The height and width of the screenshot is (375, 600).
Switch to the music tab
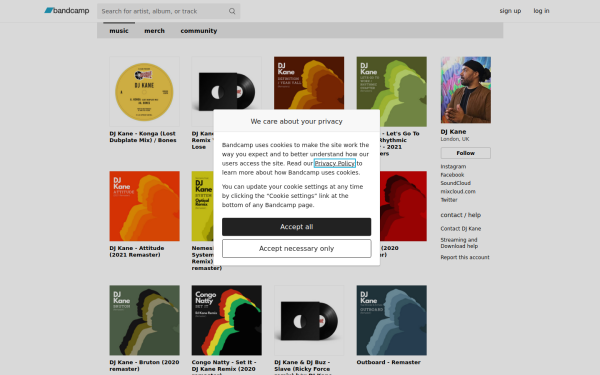click(x=119, y=31)
